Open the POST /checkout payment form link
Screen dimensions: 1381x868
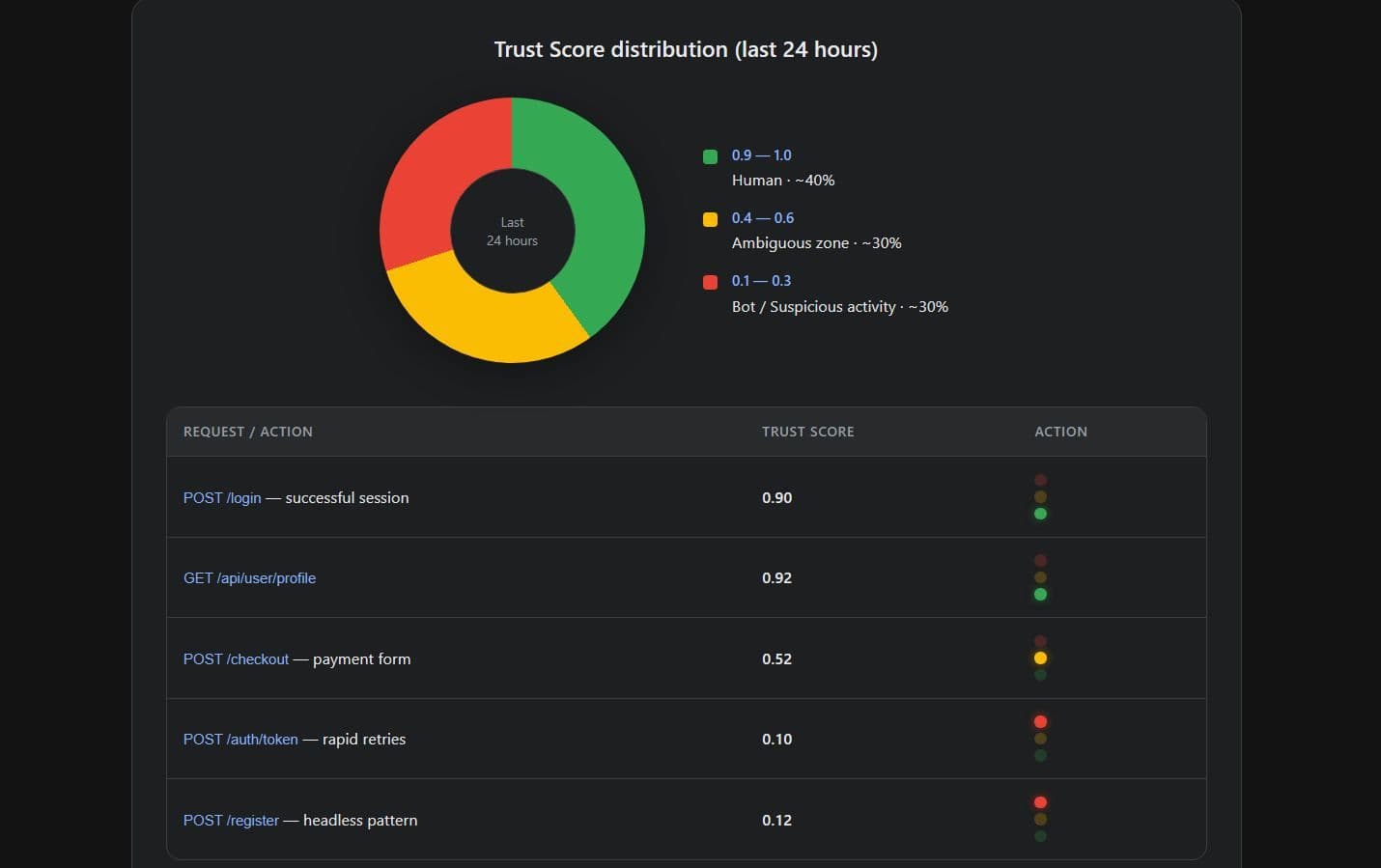coord(236,658)
